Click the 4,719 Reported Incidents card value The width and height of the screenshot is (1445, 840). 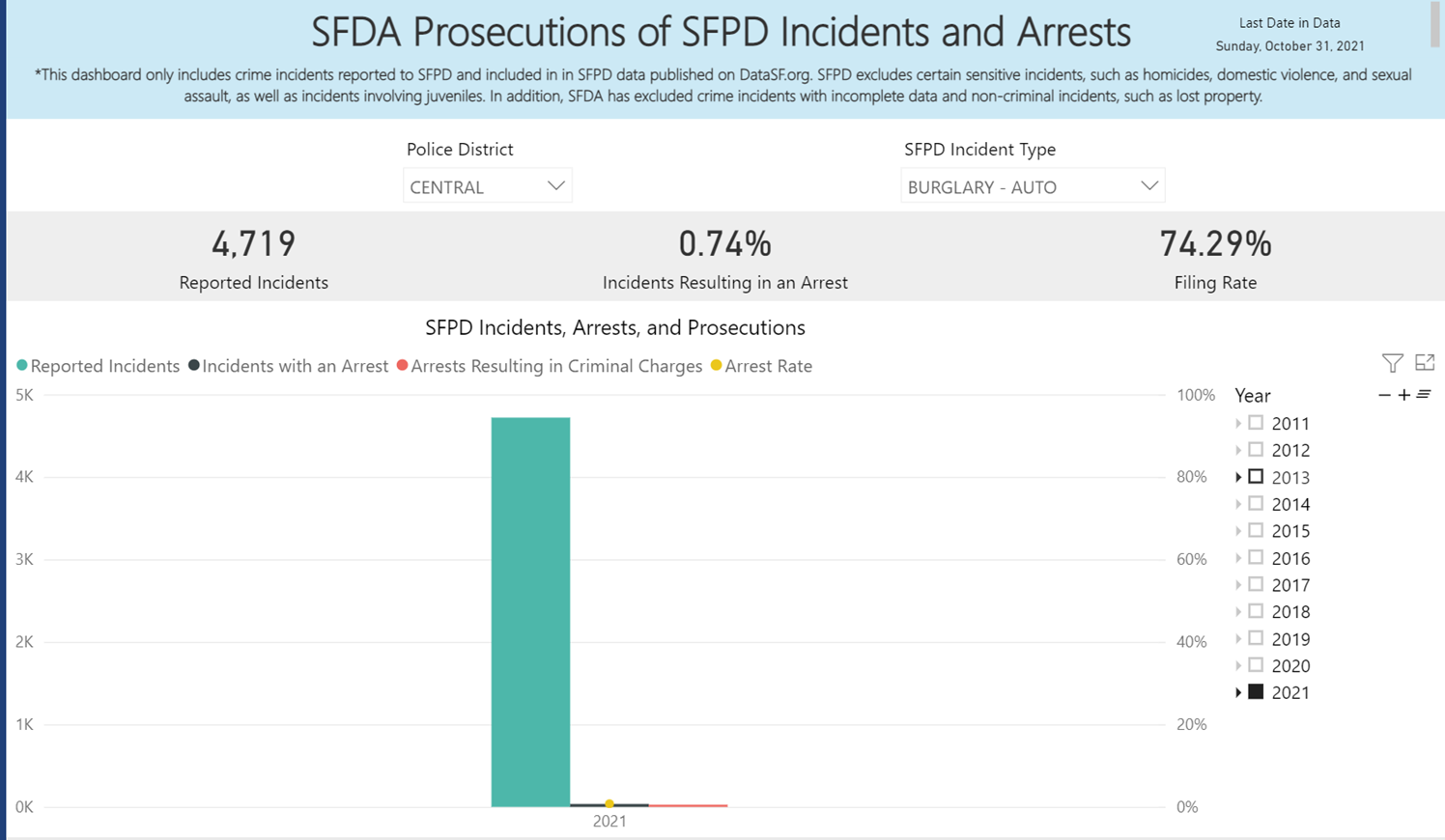click(253, 243)
